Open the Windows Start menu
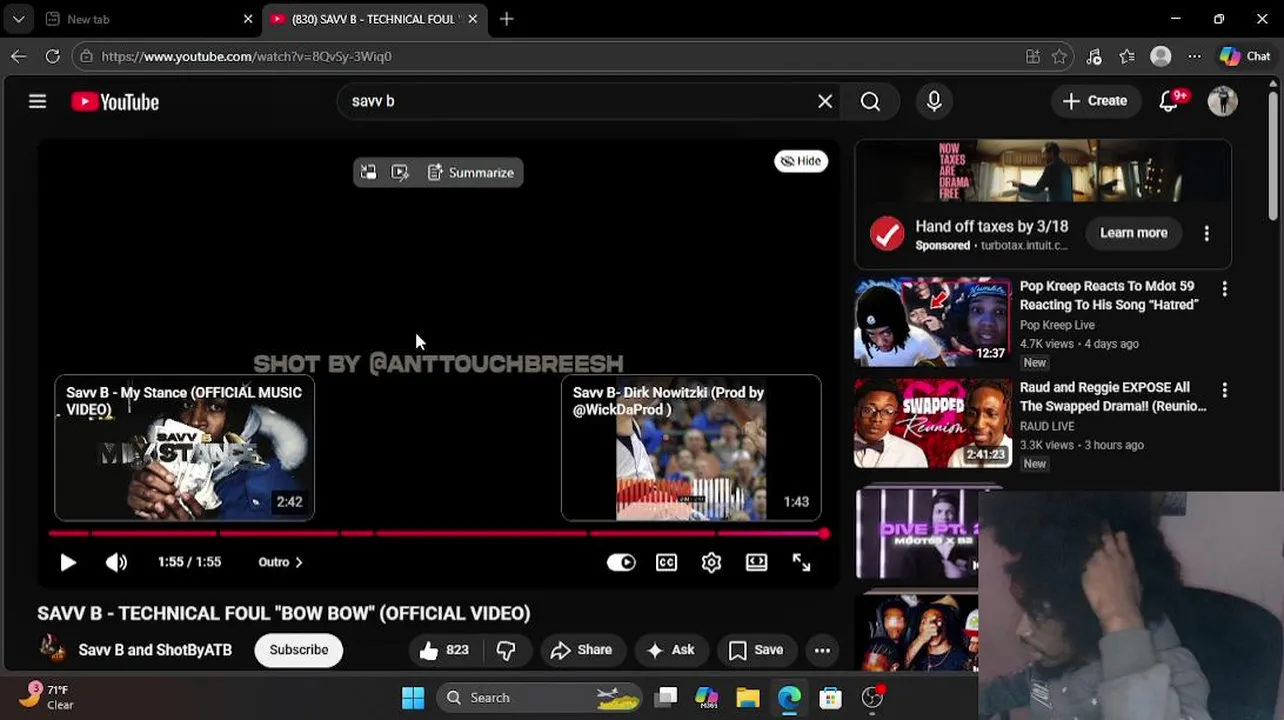The image size is (1284, 720). (x=413, y=698)
